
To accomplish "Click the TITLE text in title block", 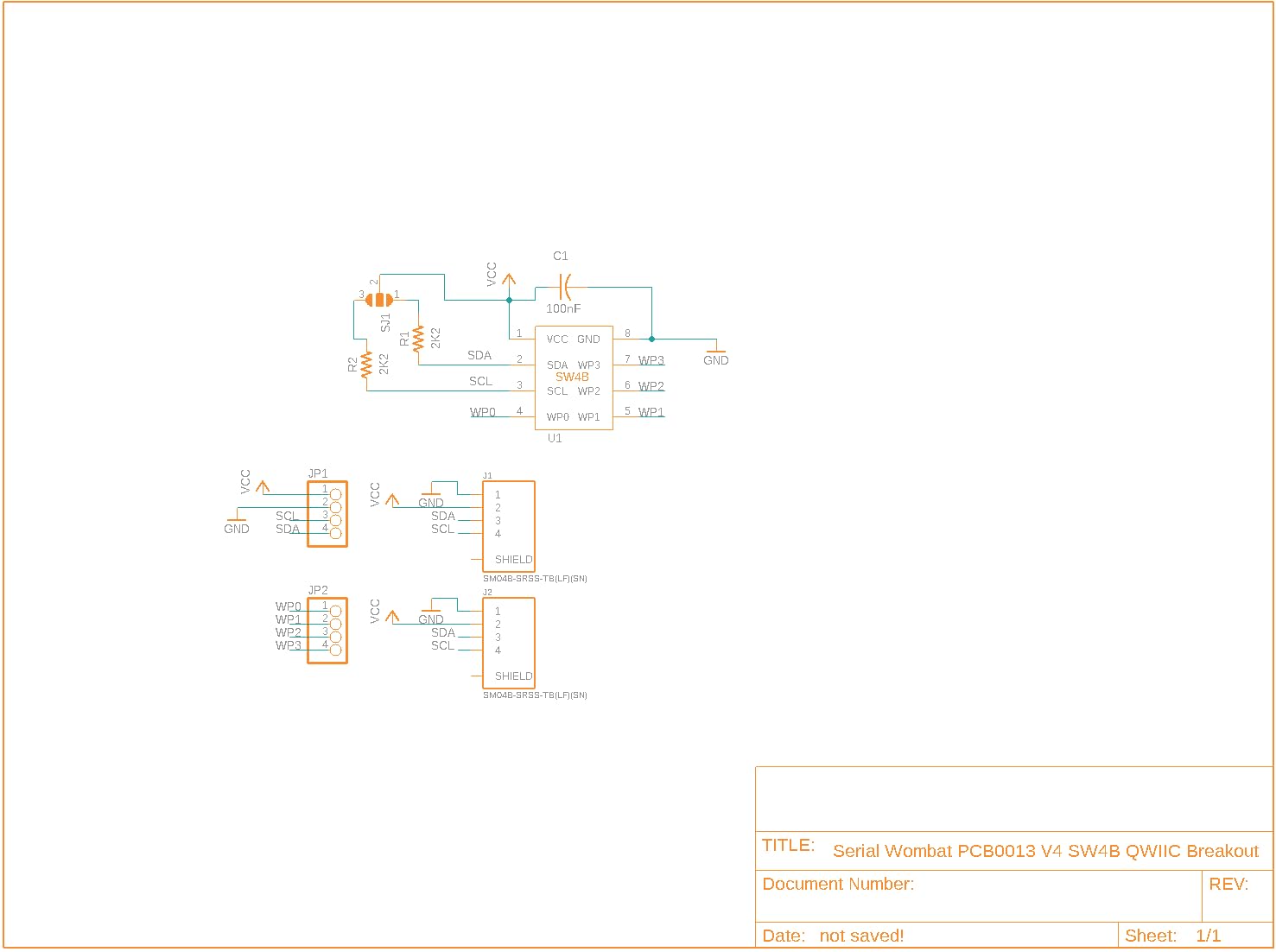I will (788, 845).
